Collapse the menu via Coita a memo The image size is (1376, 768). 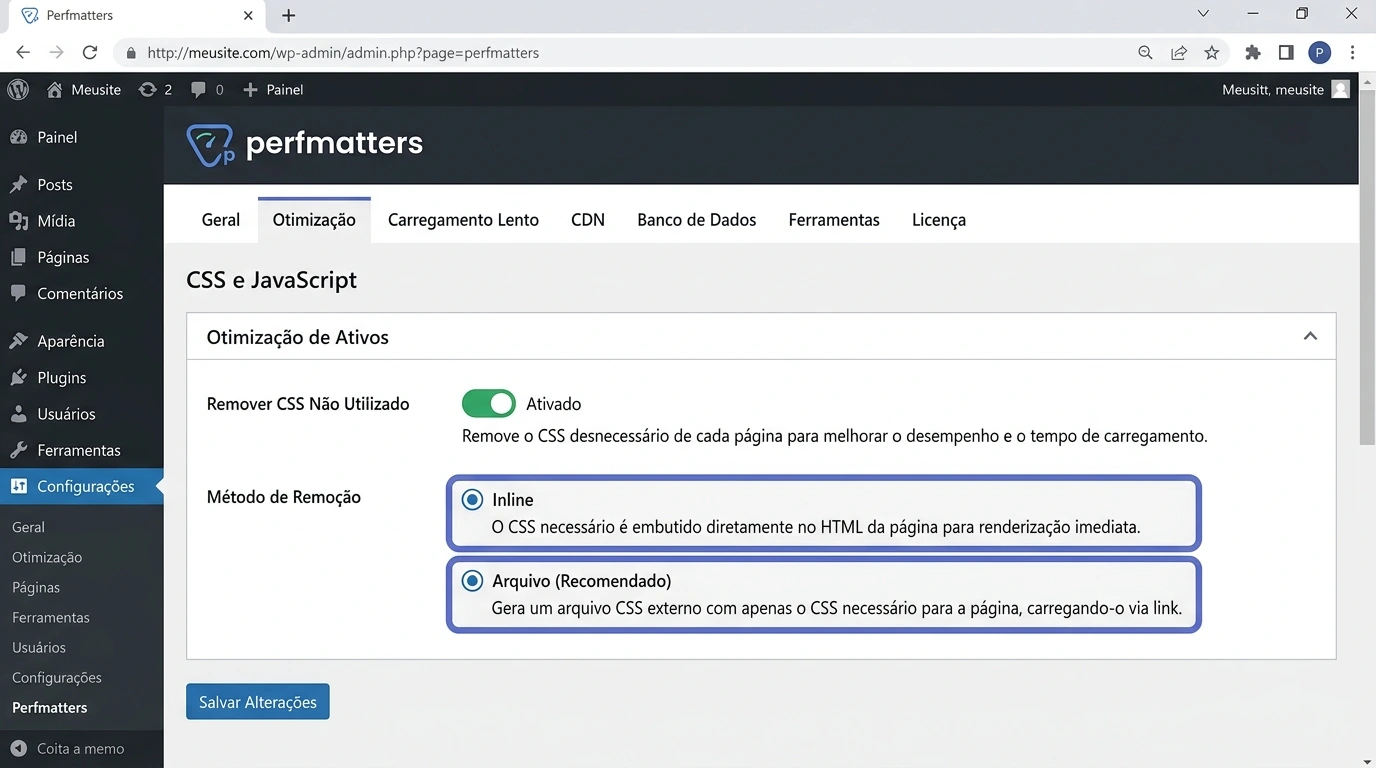82,748
